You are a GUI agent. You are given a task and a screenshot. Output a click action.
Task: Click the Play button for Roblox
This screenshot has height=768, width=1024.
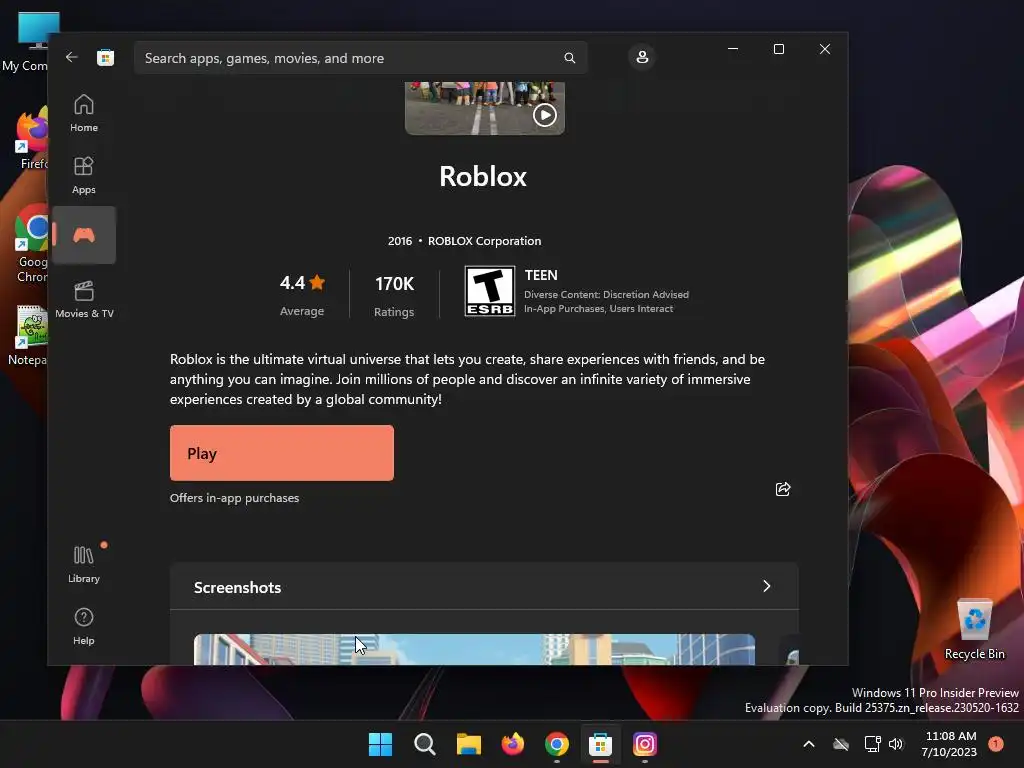(x=281, y=453)
